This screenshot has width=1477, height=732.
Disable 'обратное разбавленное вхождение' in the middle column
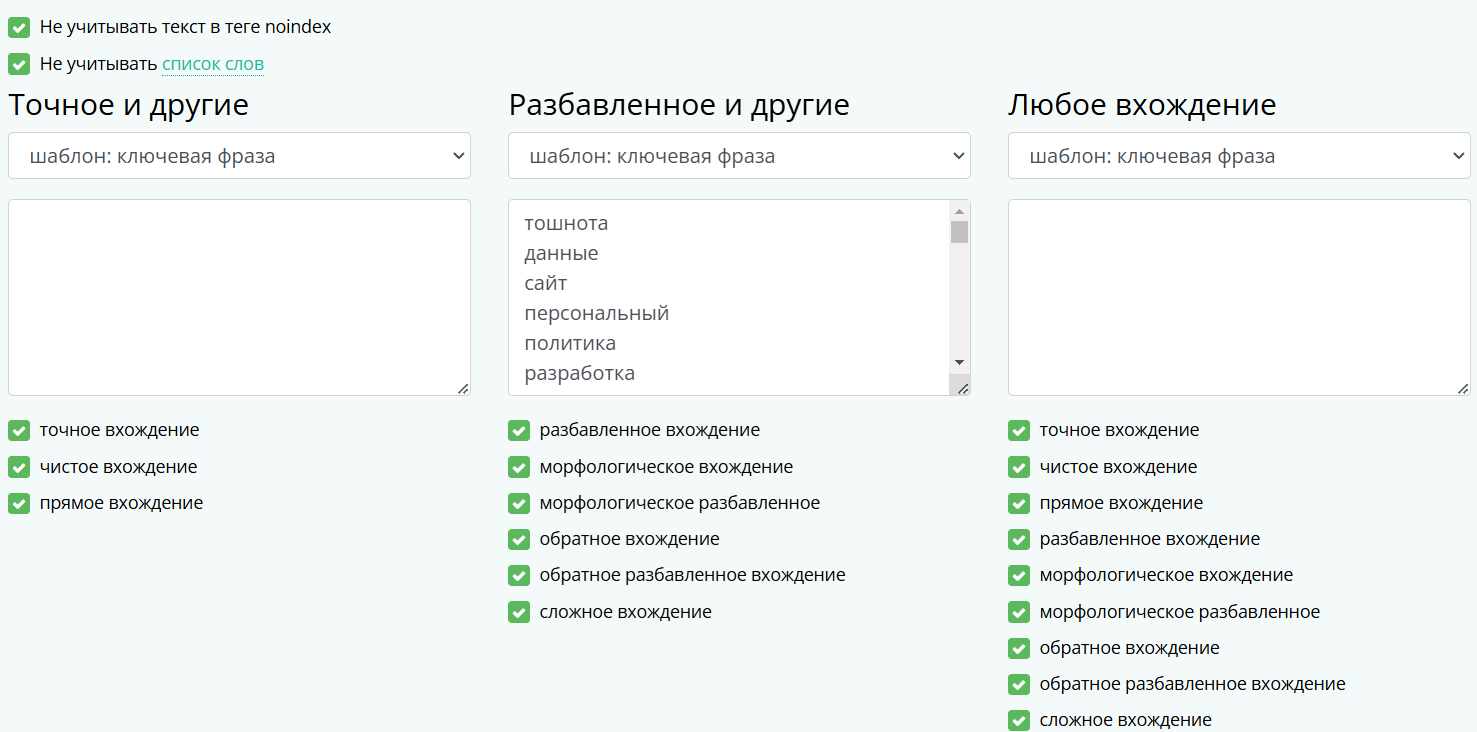coord(519,575)
